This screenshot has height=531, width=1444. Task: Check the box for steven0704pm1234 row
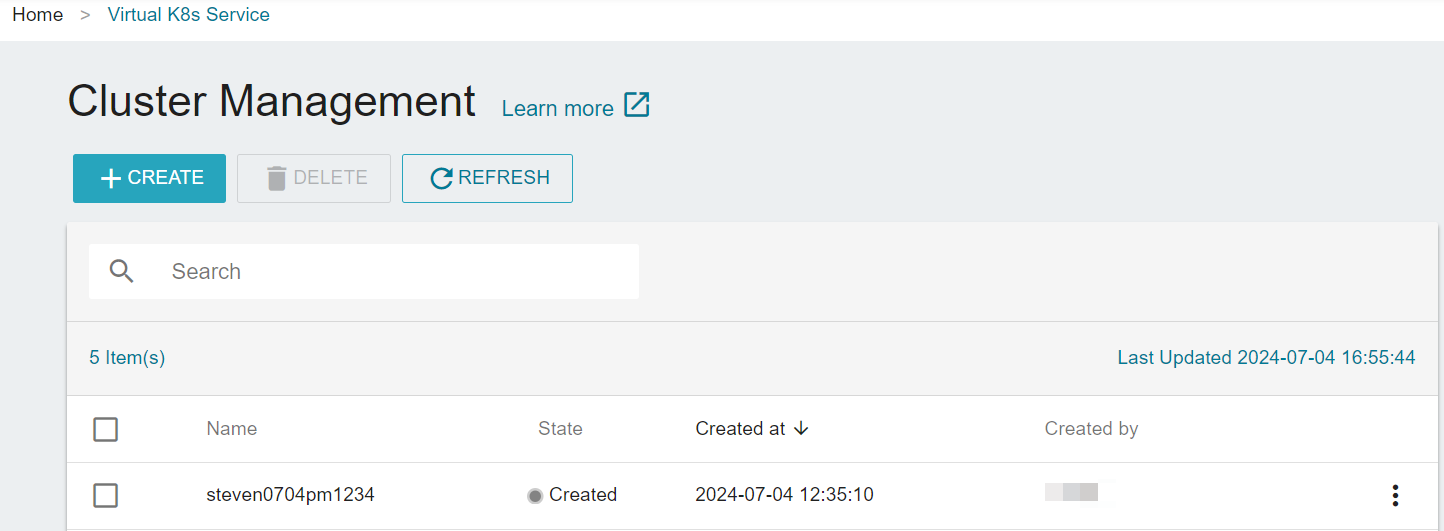[x=105, y=495]
